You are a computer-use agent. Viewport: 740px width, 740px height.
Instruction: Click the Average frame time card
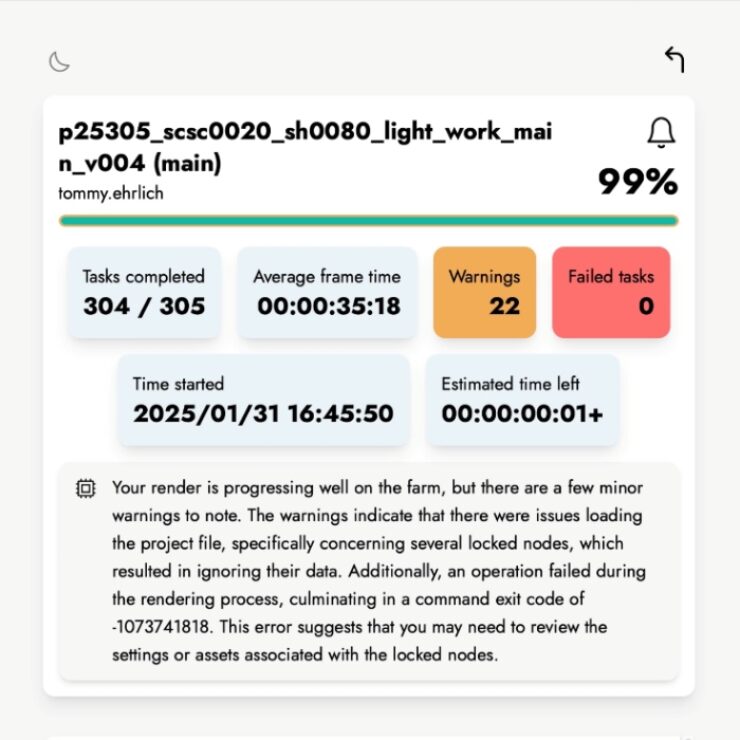click(x=327, y=292)
